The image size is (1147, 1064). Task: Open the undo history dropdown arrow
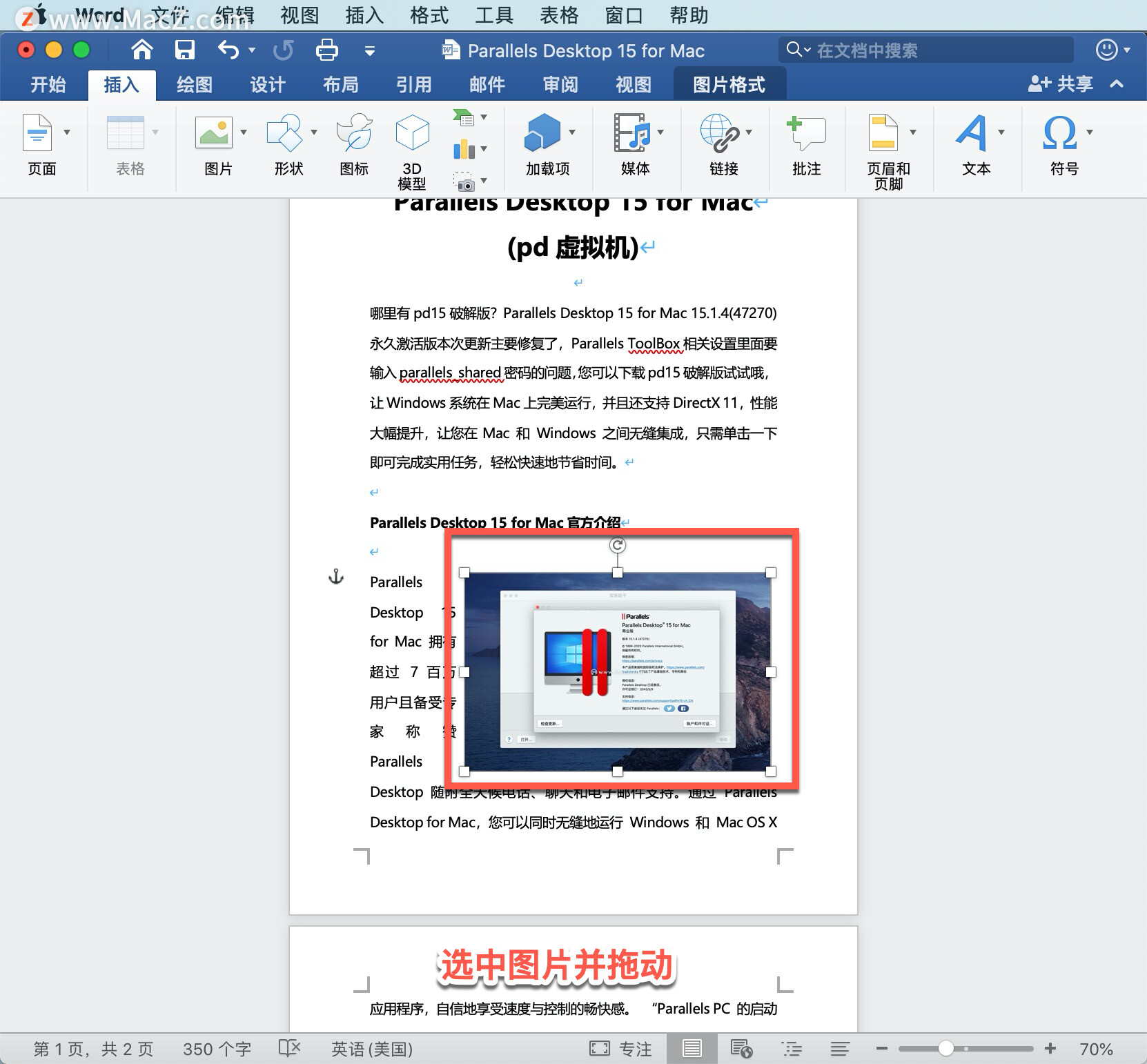click(252, 50)
